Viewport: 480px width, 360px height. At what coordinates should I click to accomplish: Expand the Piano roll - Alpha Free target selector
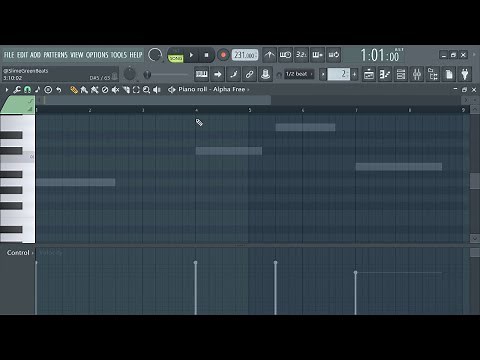click(214, 89)
